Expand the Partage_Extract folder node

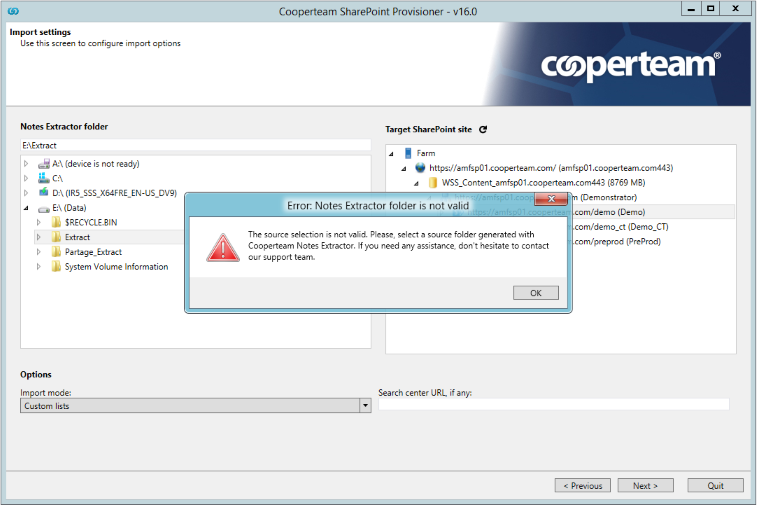pos(39,252)
